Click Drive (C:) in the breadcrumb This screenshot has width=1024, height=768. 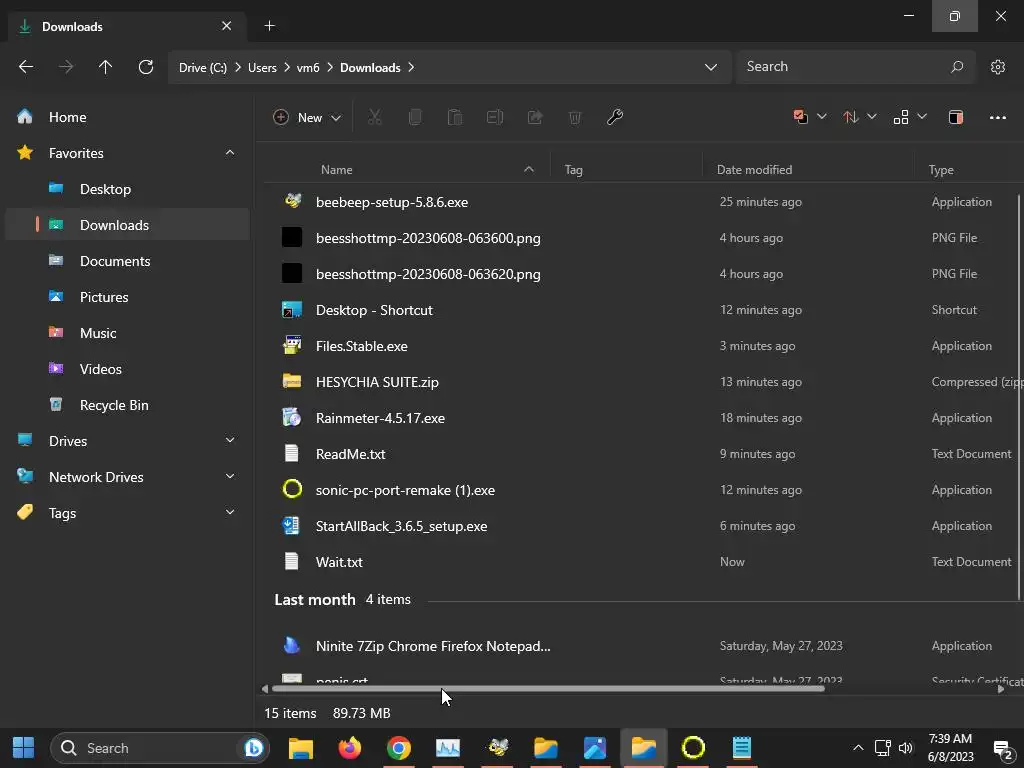coord(202,67)
